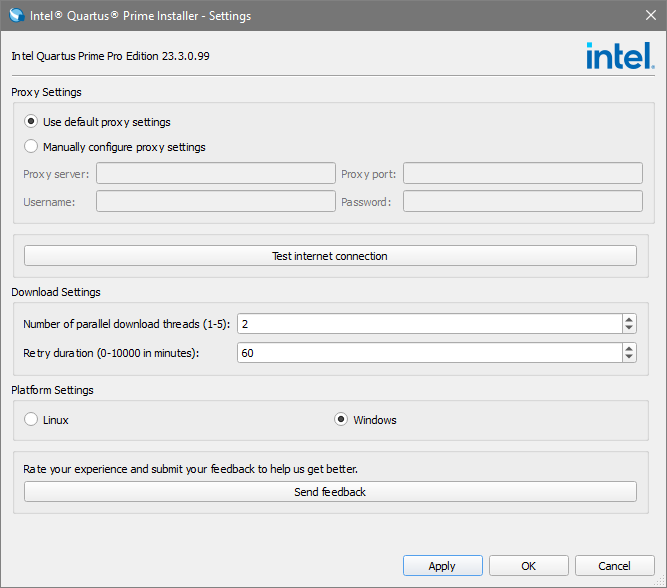Click the Intel logo
Image resolution: width=667 pixels, height=588 pixels.
tap(620, 56)
